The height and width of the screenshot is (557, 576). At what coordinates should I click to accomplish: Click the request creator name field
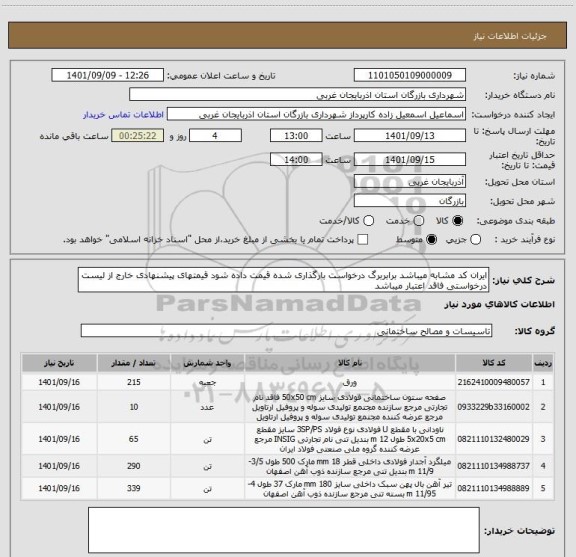pyautogui.click(x=316, y=115)
